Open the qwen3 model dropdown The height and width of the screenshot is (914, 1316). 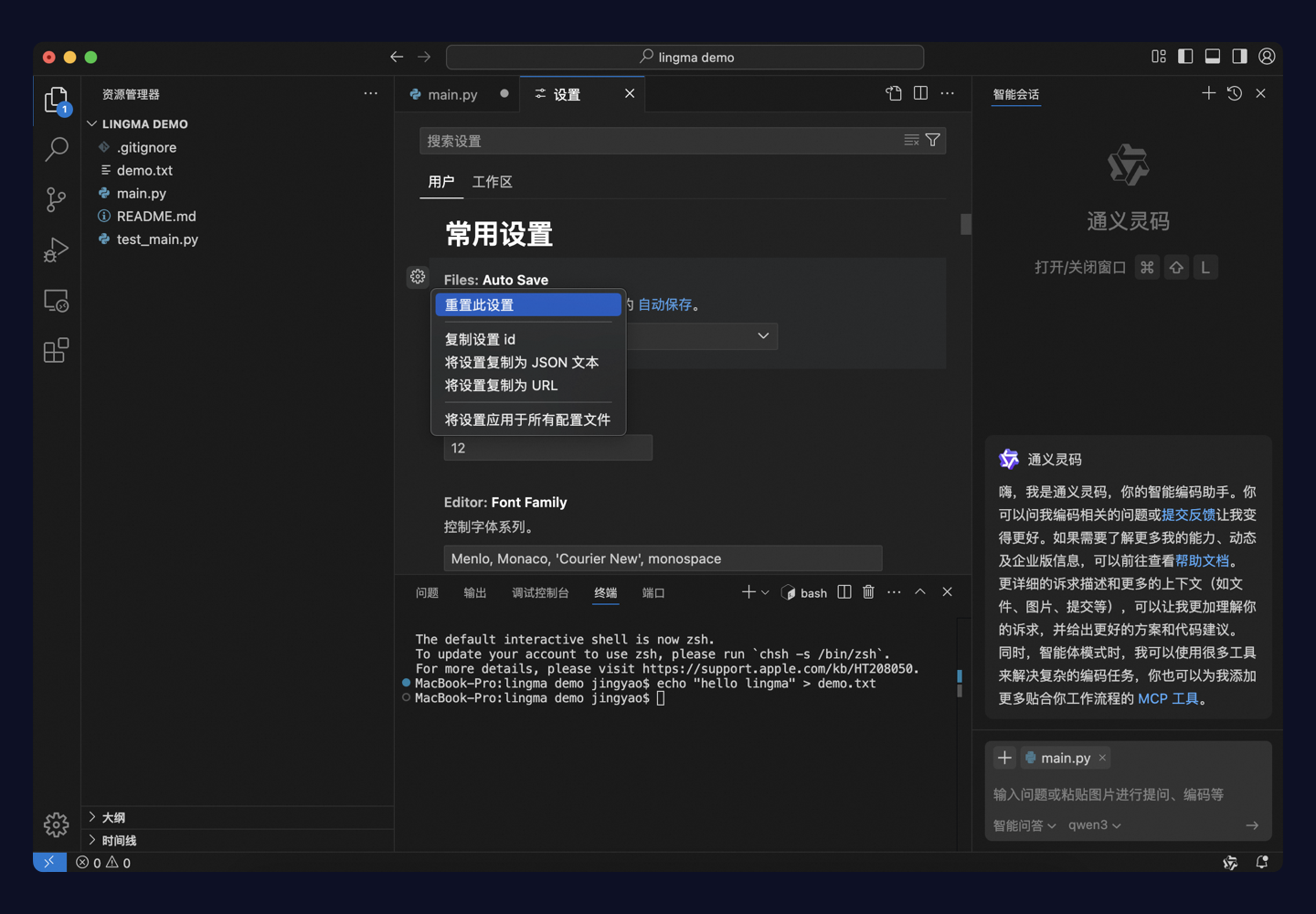click(x=1095, y=825)
